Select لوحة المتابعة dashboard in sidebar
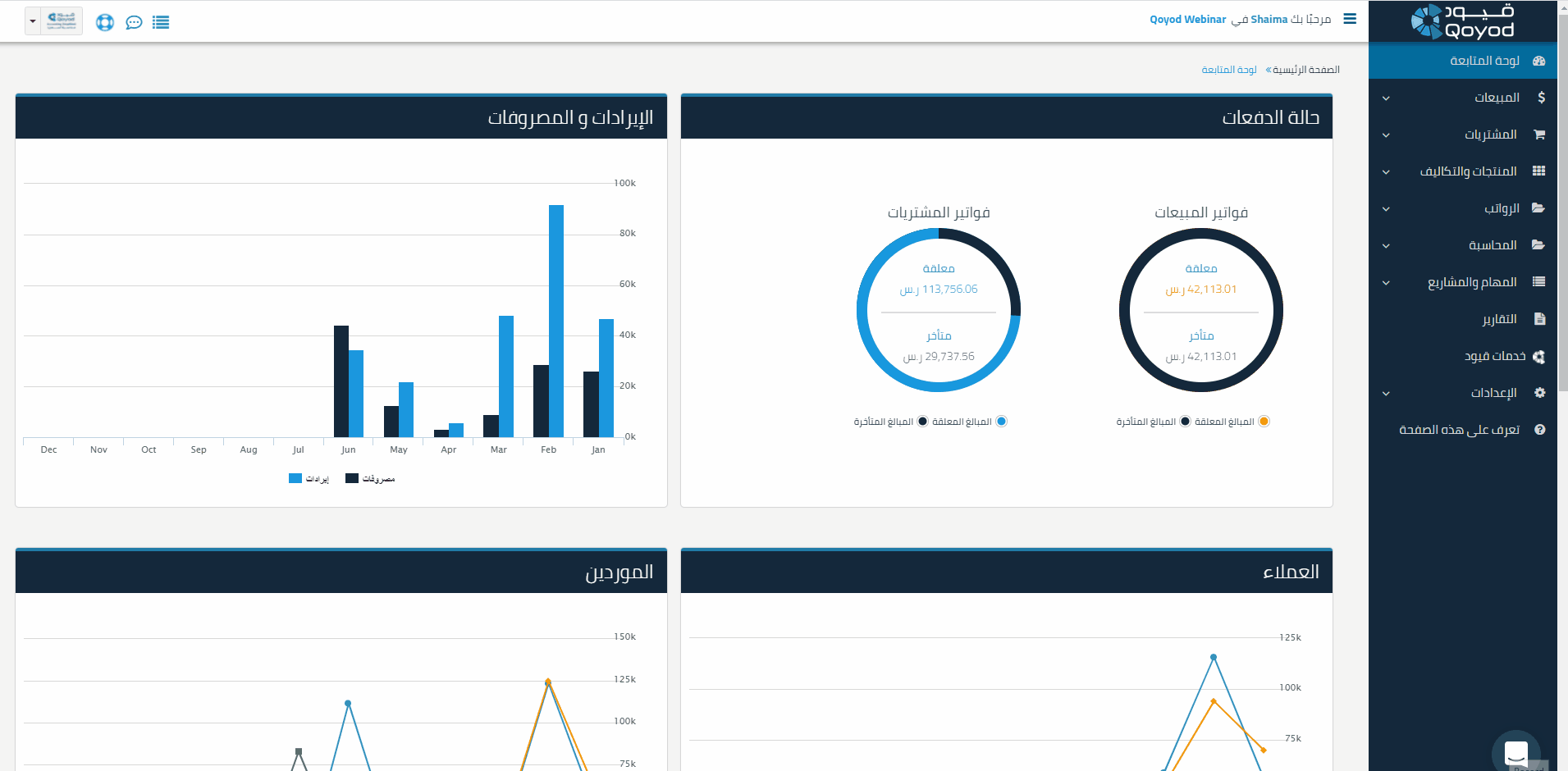This screenshot has height=771, width=1568. 1484,61
